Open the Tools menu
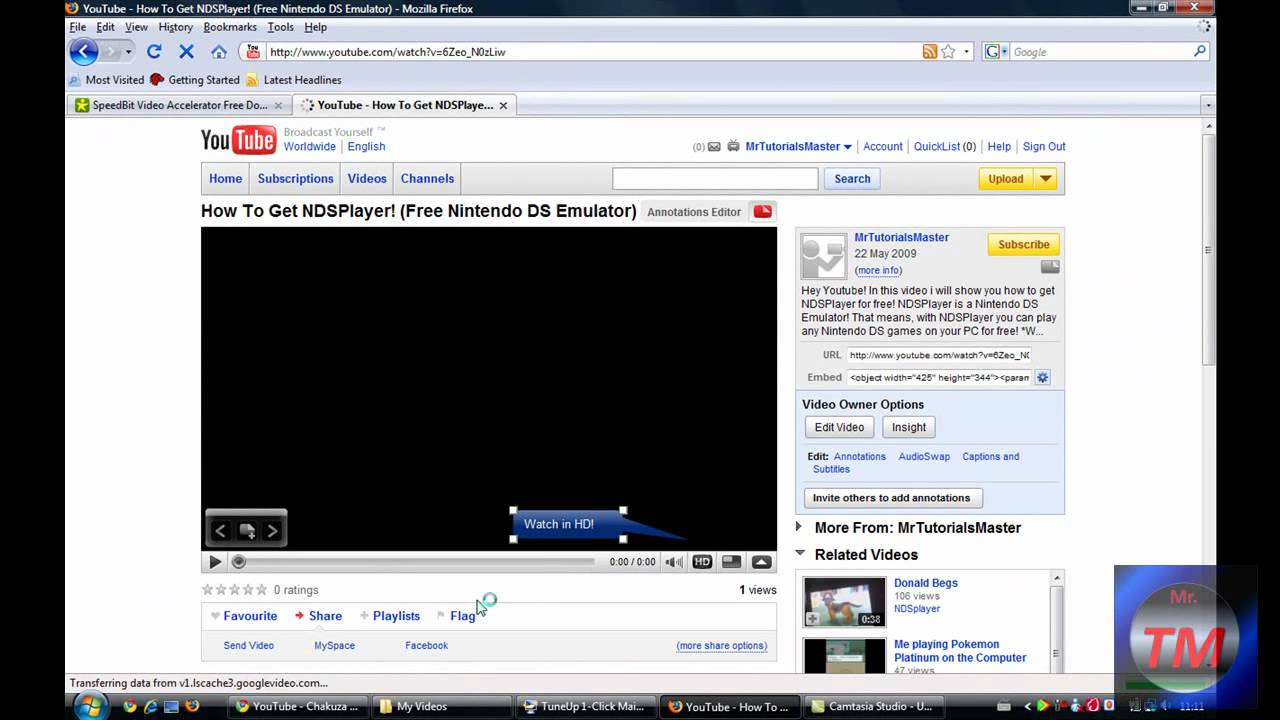The height and width of the screenshot is (720, 1280). click(281, 27)
